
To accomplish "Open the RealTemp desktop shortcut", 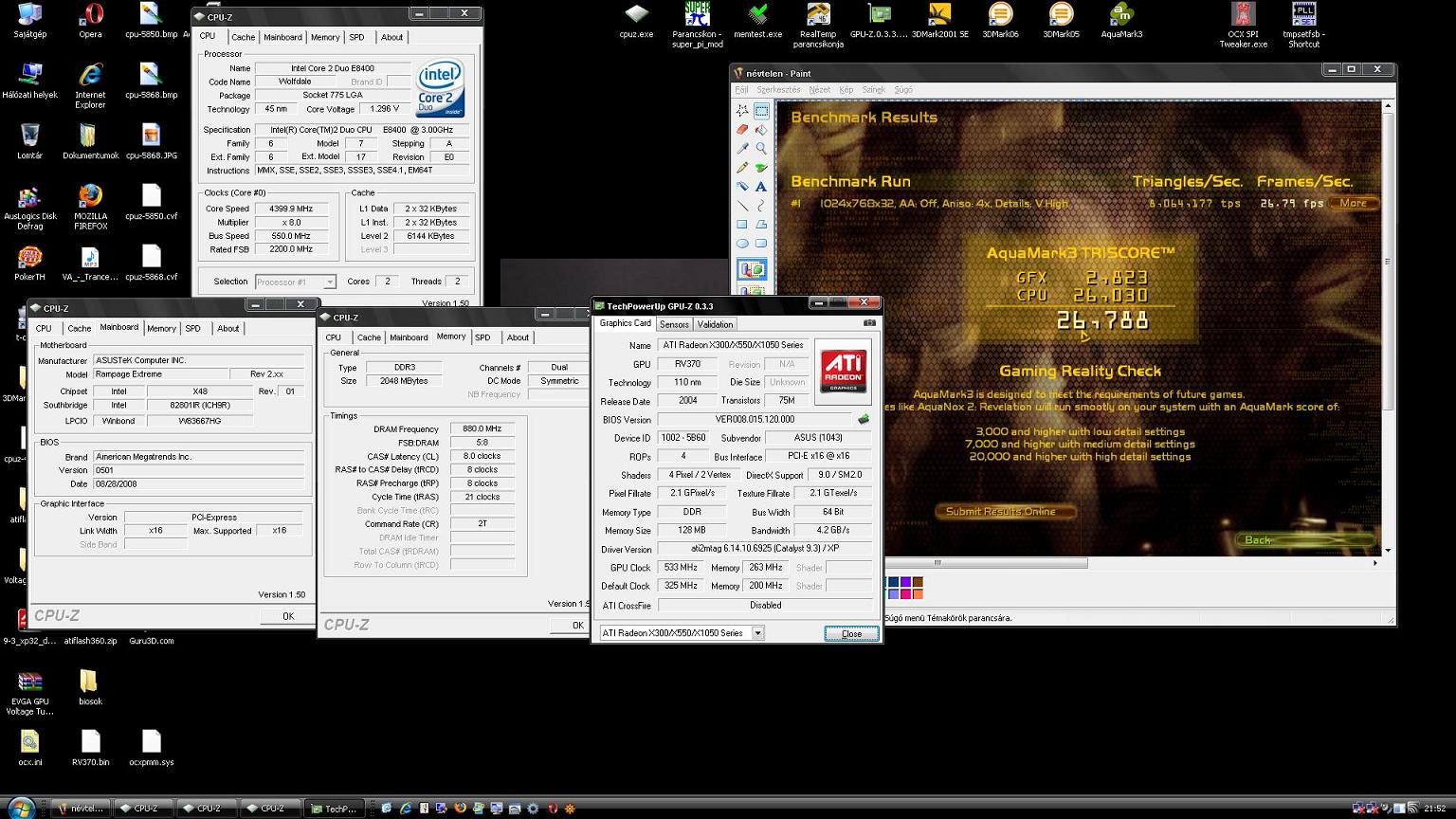I will pyautogui.click(x=818, y=26).
